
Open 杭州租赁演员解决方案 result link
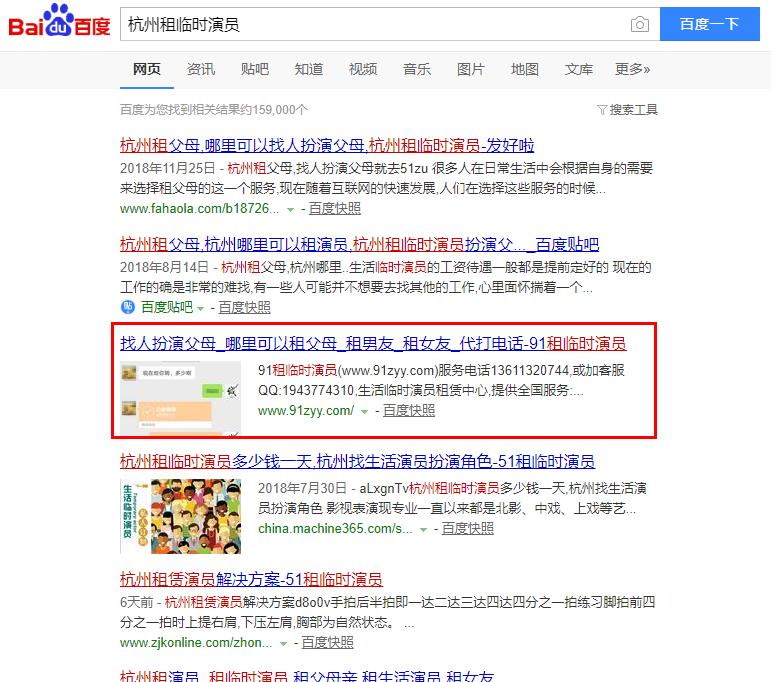[x=251, y=579]
